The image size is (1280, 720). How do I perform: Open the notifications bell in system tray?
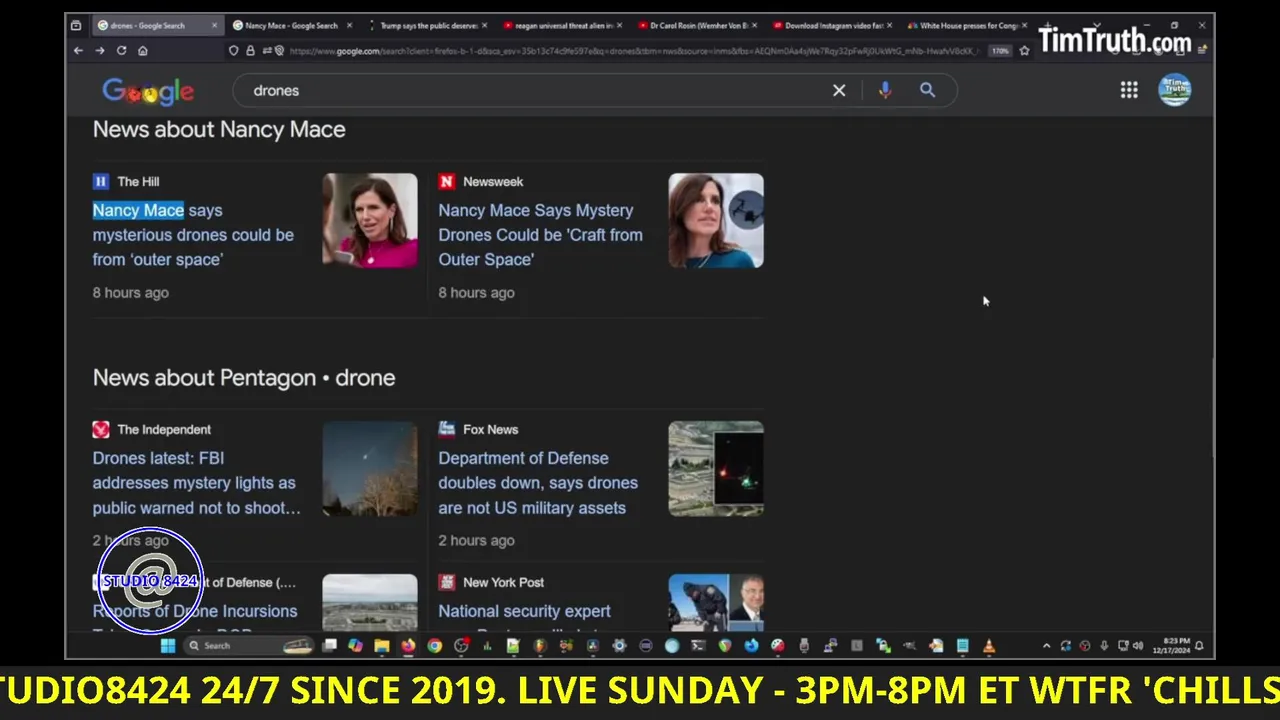(x=1199, y=646)
